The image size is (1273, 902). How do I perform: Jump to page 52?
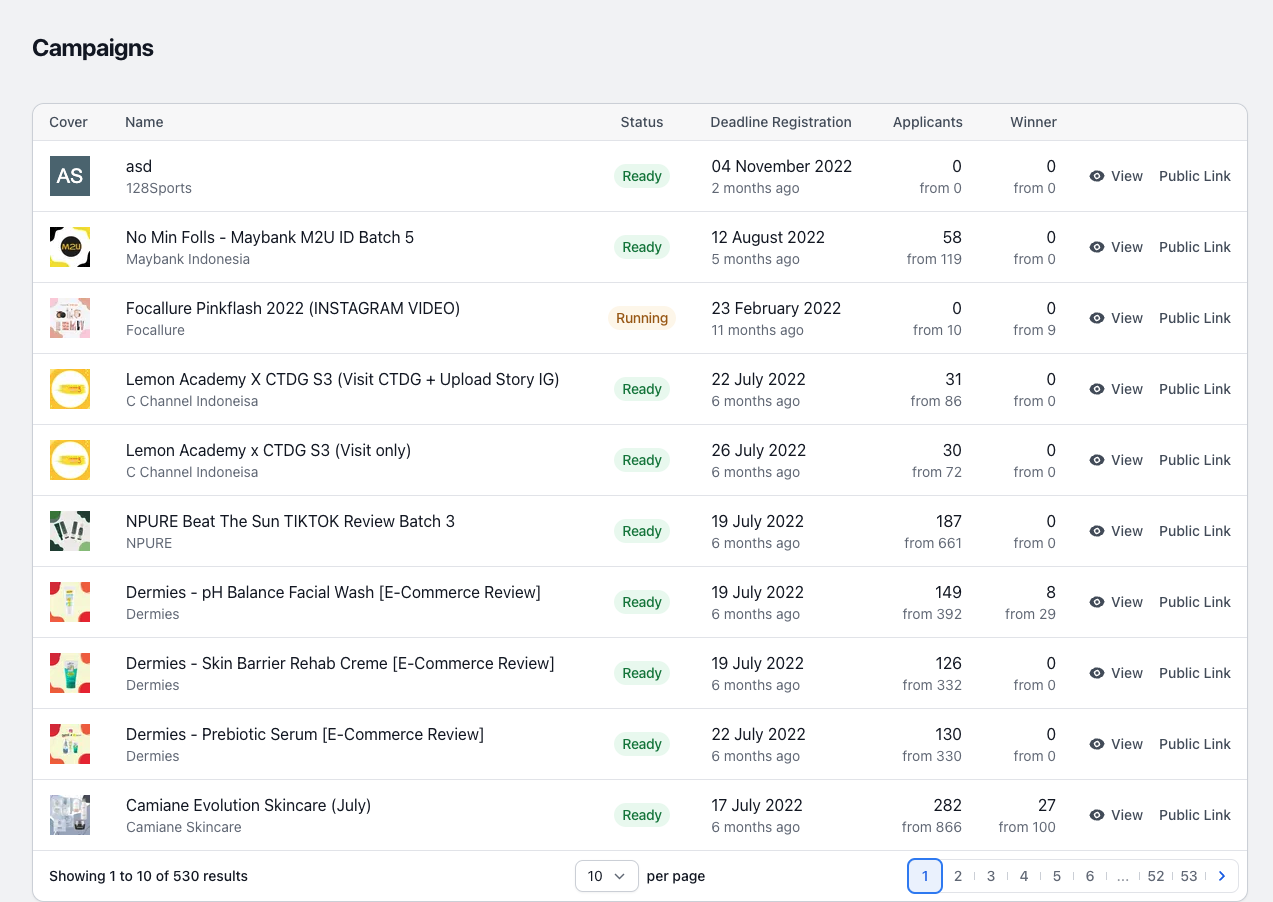click(1156, 876)
